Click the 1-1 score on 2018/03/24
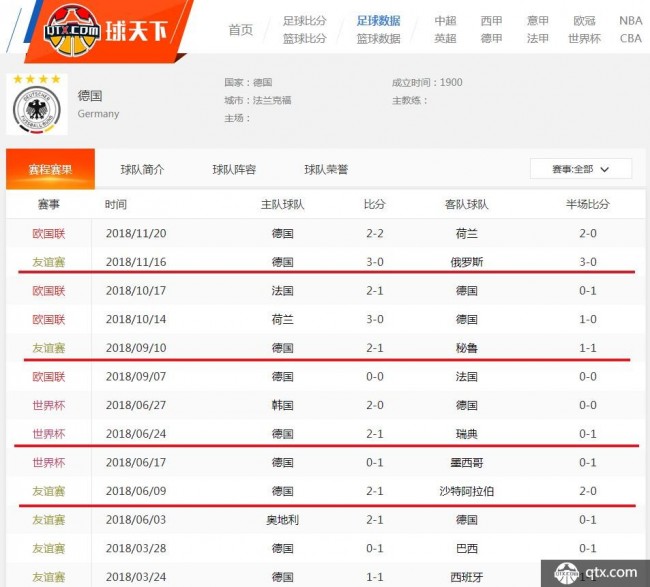The height and width of the screenshot is (587, 650). (x=375, y=577)
